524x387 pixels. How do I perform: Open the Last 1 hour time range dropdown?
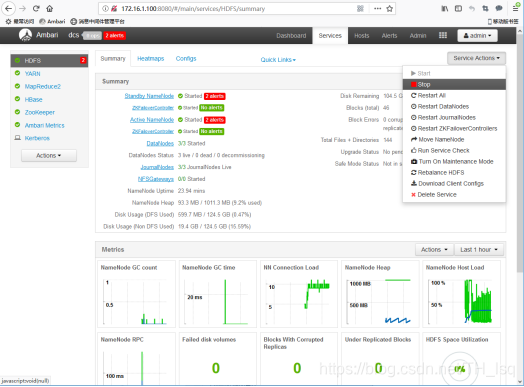click(x=479, y=250)
